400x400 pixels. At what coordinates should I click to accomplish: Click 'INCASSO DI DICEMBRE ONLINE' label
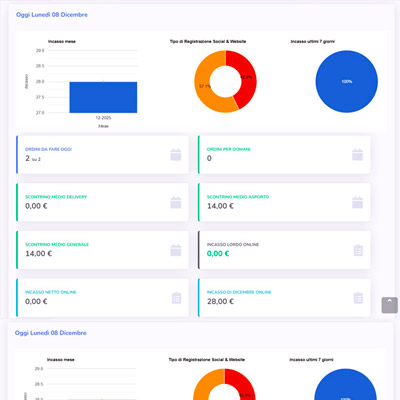click(x=239, y=292)
